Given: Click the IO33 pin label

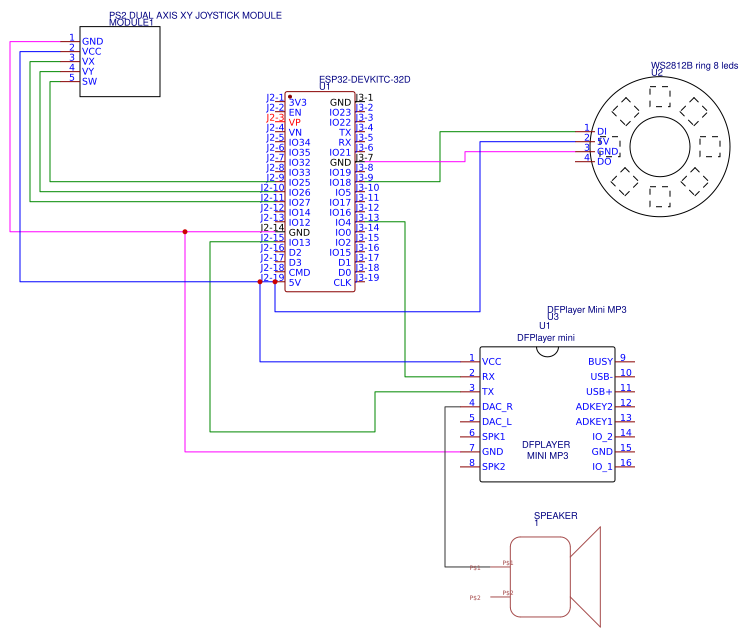Looking at the screenshot, I should coord(299,173).
